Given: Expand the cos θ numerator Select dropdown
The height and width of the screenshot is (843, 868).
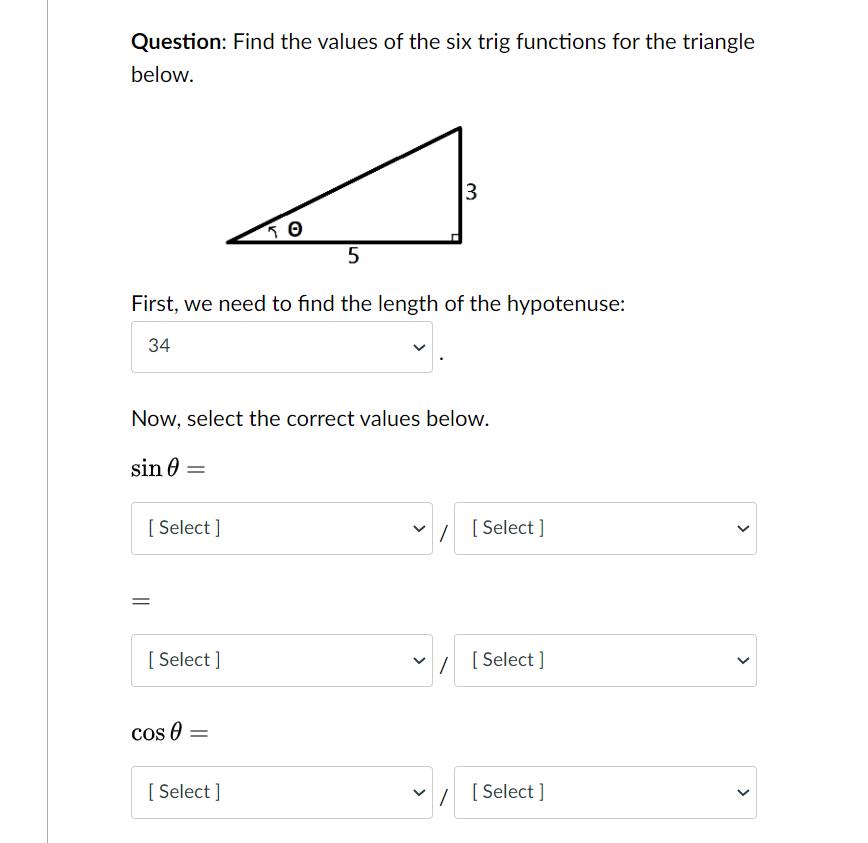Looking at the screenshot, I should (281, 792).
